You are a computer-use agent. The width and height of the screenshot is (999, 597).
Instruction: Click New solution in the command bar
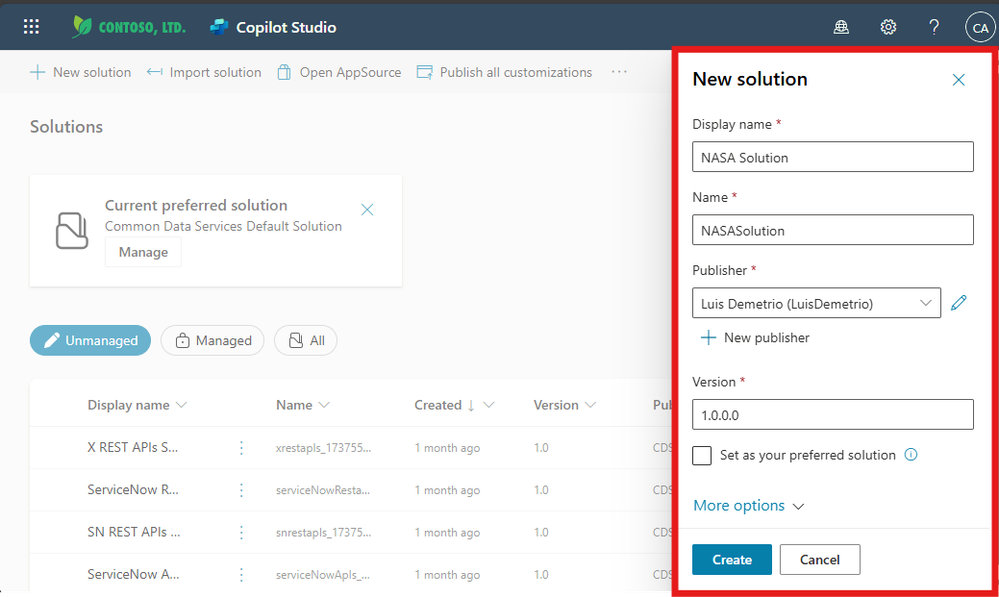click(80, 72)
